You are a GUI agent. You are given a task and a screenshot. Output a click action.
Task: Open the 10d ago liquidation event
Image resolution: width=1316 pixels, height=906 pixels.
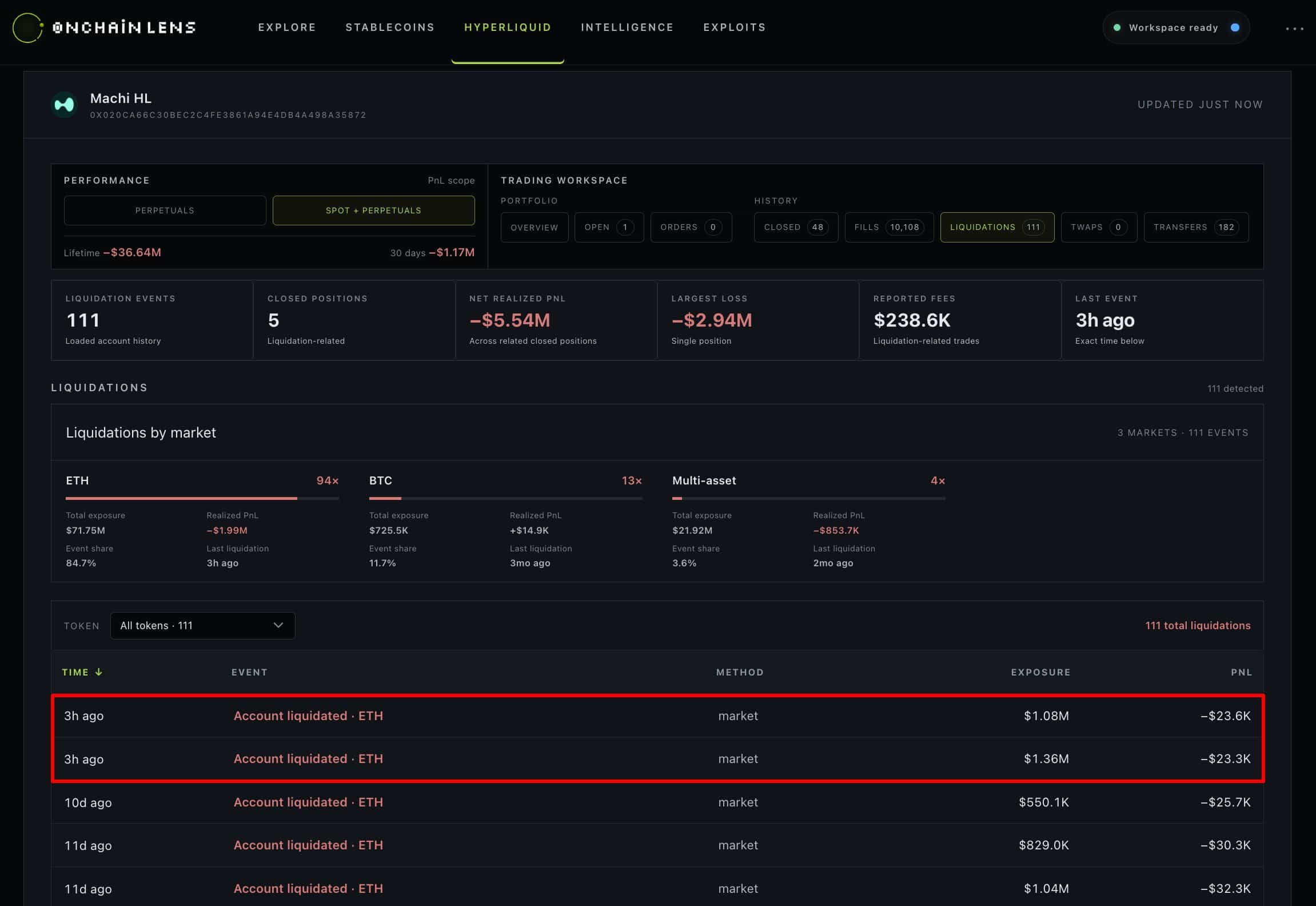point(657,802)
